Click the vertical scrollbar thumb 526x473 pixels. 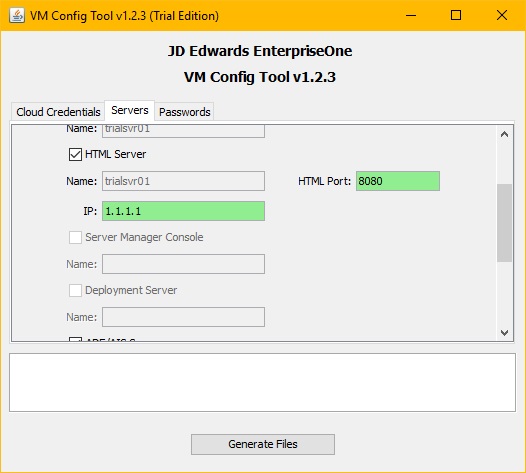(x=504, y=223)
